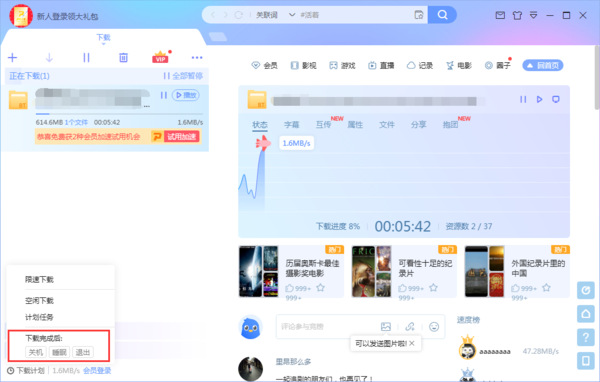Open the emoji smiley picker
Screen dimensions: 600x382
pyautogui.click(x=434, y=326)
